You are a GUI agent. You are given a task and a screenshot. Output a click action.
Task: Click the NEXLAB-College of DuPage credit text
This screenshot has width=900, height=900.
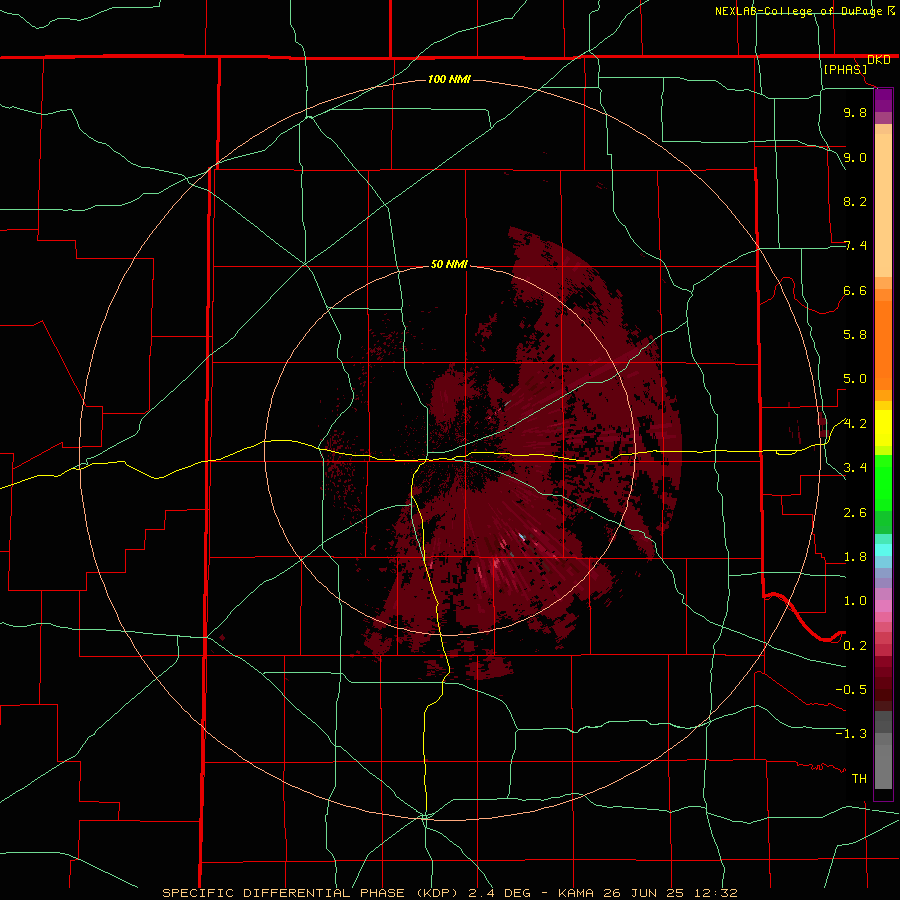coord(799,11)
